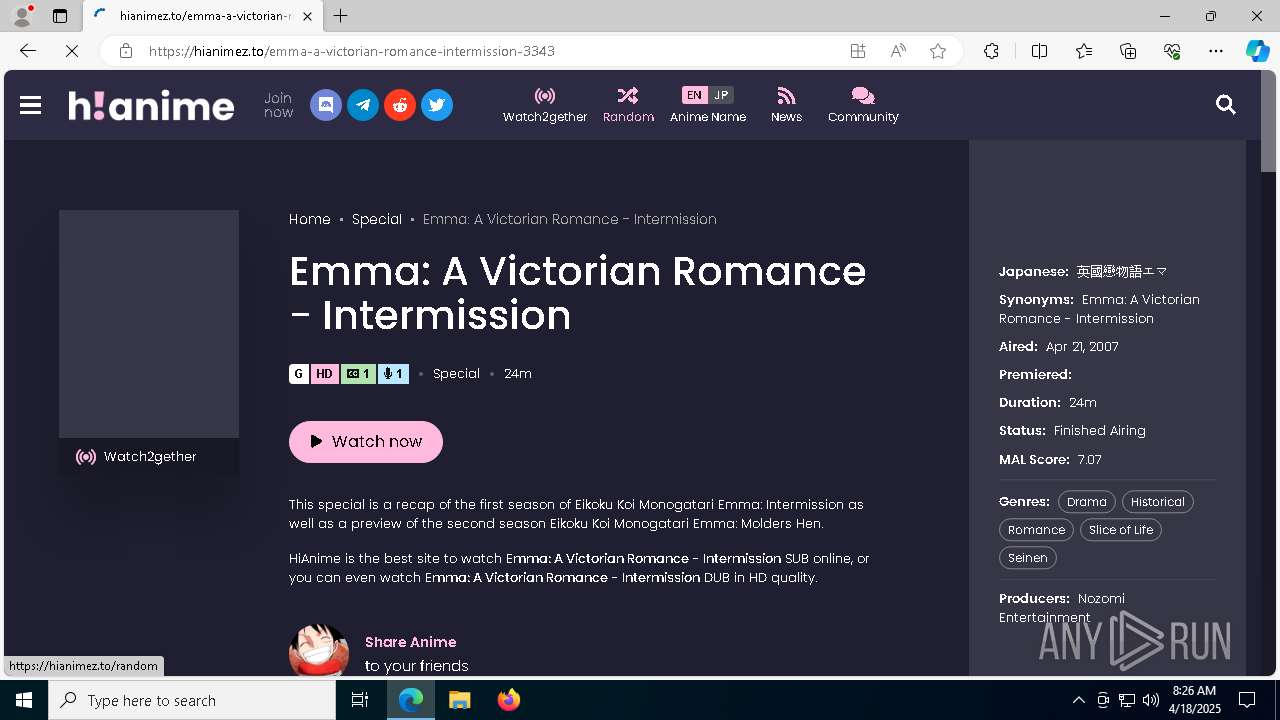Open the Special breadcrumb link
The height and width of the screenshot is (720, 1280).
coord(377,219)
